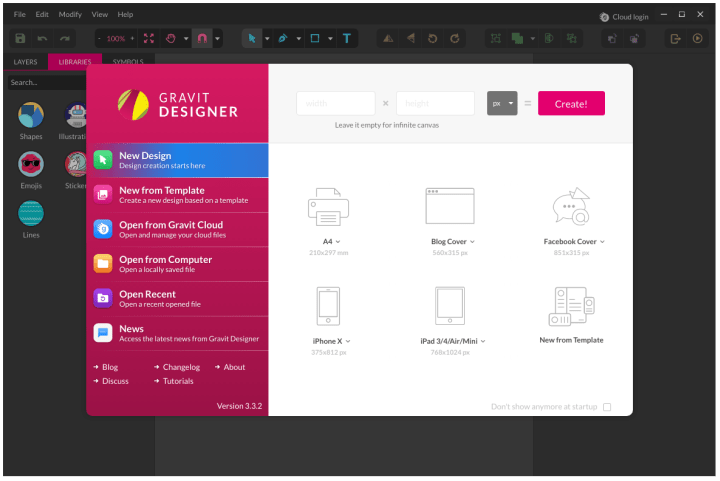This screenshot has height=481, width=720.
Task: Open the Edit menu
Action: pos(42,15)
